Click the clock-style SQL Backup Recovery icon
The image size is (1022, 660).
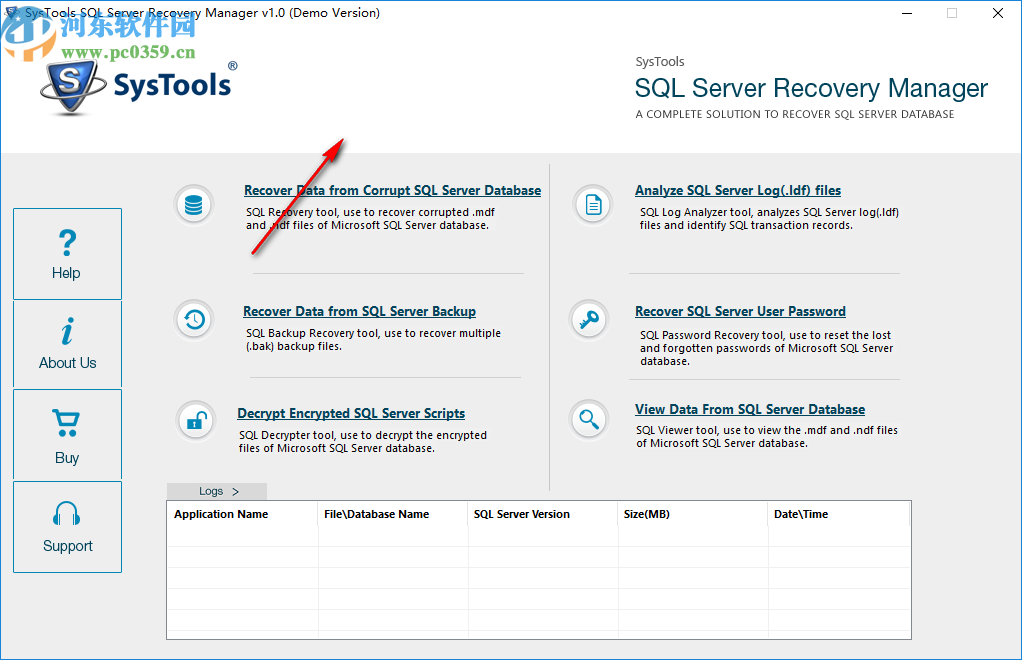tap(193, 319)
